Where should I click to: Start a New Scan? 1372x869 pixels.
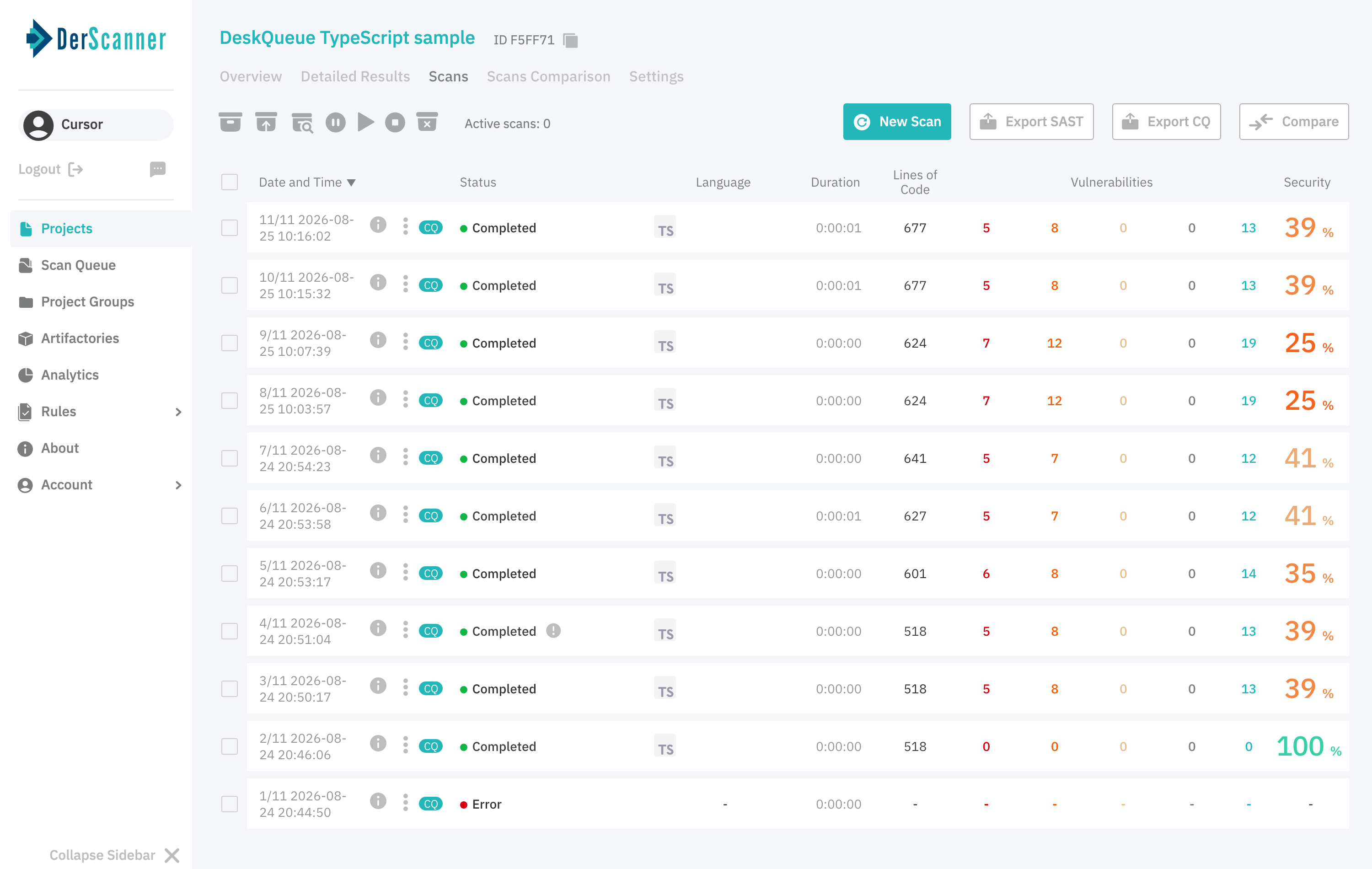tap(897, 121)
